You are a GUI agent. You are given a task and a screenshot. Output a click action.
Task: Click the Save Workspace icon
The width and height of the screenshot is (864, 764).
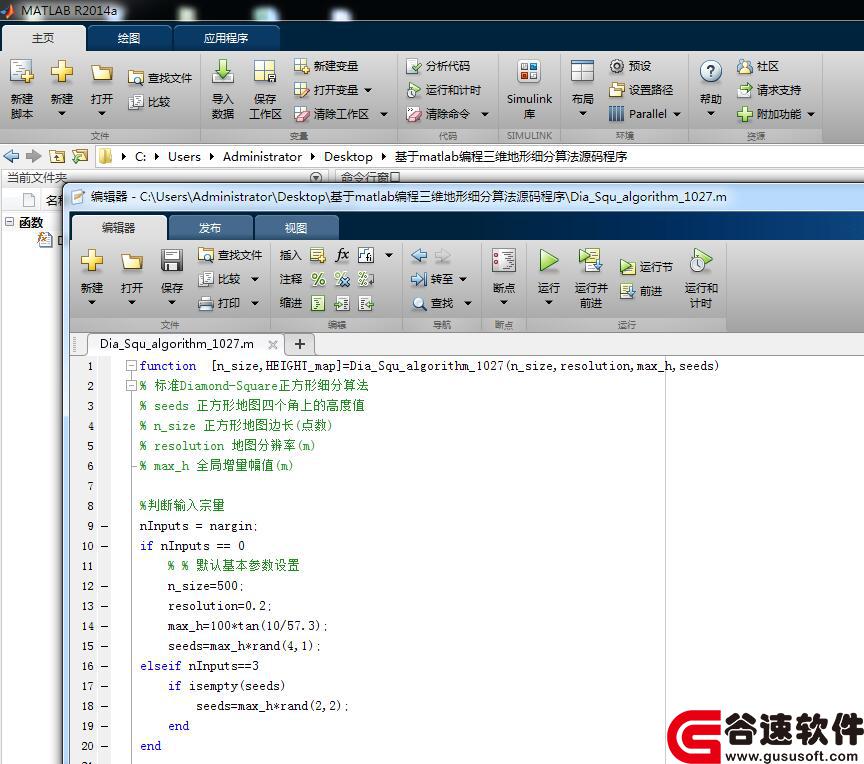[265, 72]
